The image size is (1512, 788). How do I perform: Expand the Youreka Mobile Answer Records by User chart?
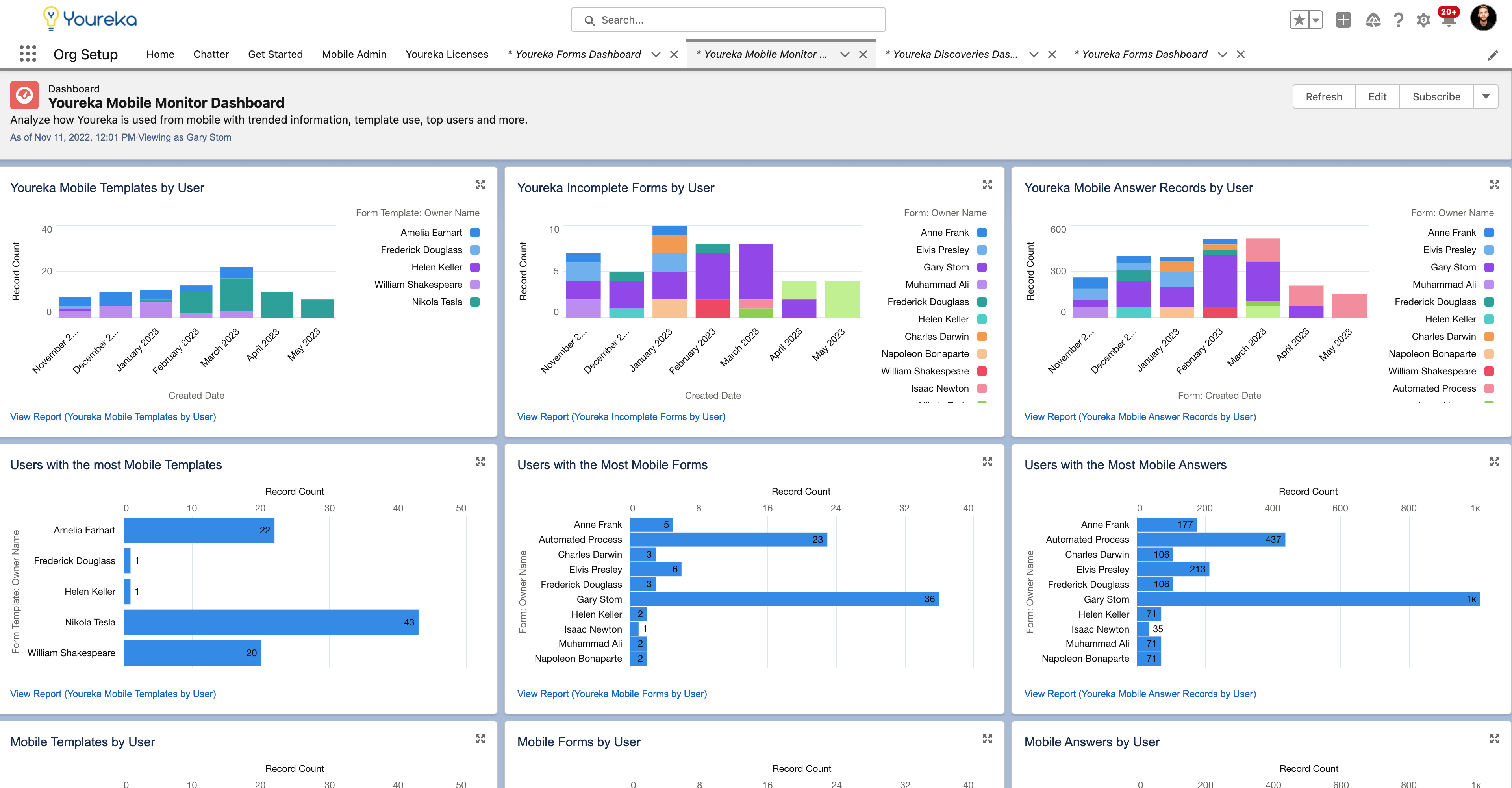click(1494, 185)
